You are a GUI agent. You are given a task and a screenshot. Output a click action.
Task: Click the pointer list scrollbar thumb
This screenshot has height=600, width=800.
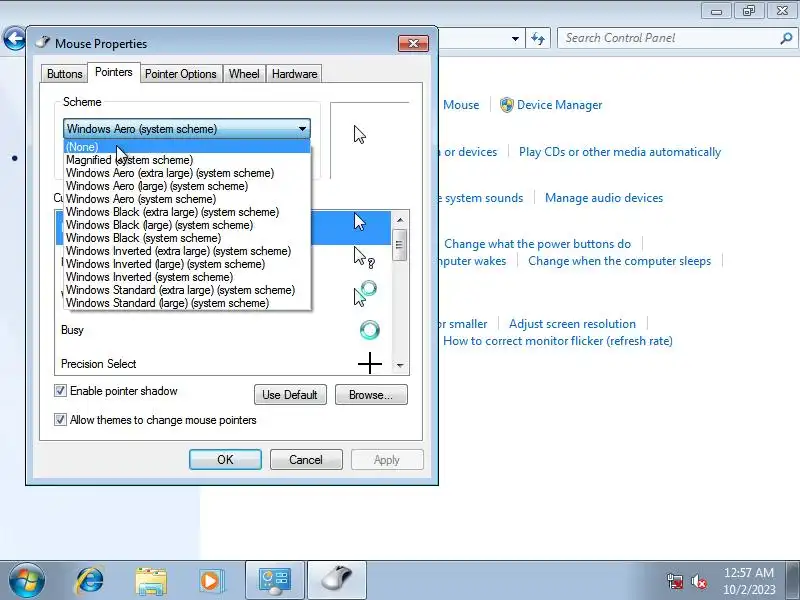coord(400,245)
